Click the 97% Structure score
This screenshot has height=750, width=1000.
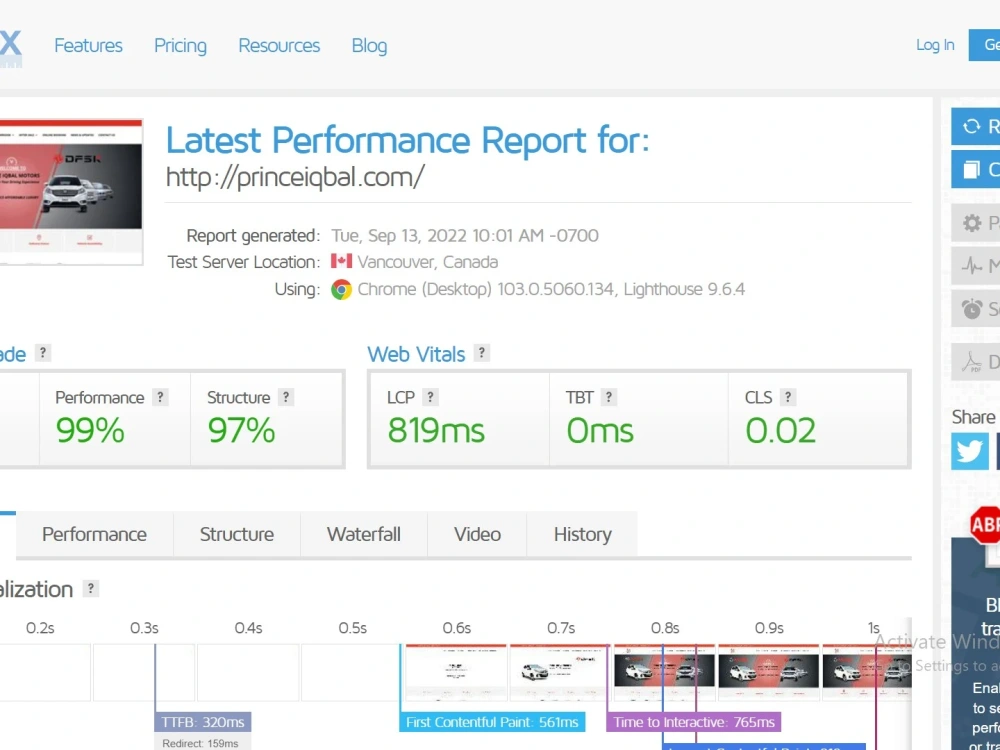(241, 430)
